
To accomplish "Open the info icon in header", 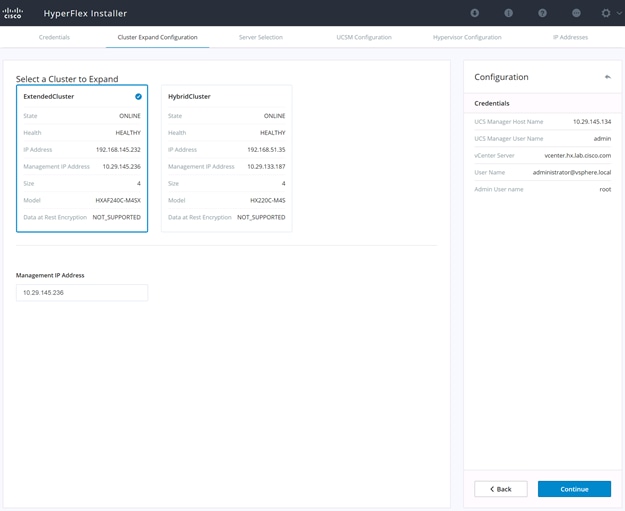I will click(508, 13).
